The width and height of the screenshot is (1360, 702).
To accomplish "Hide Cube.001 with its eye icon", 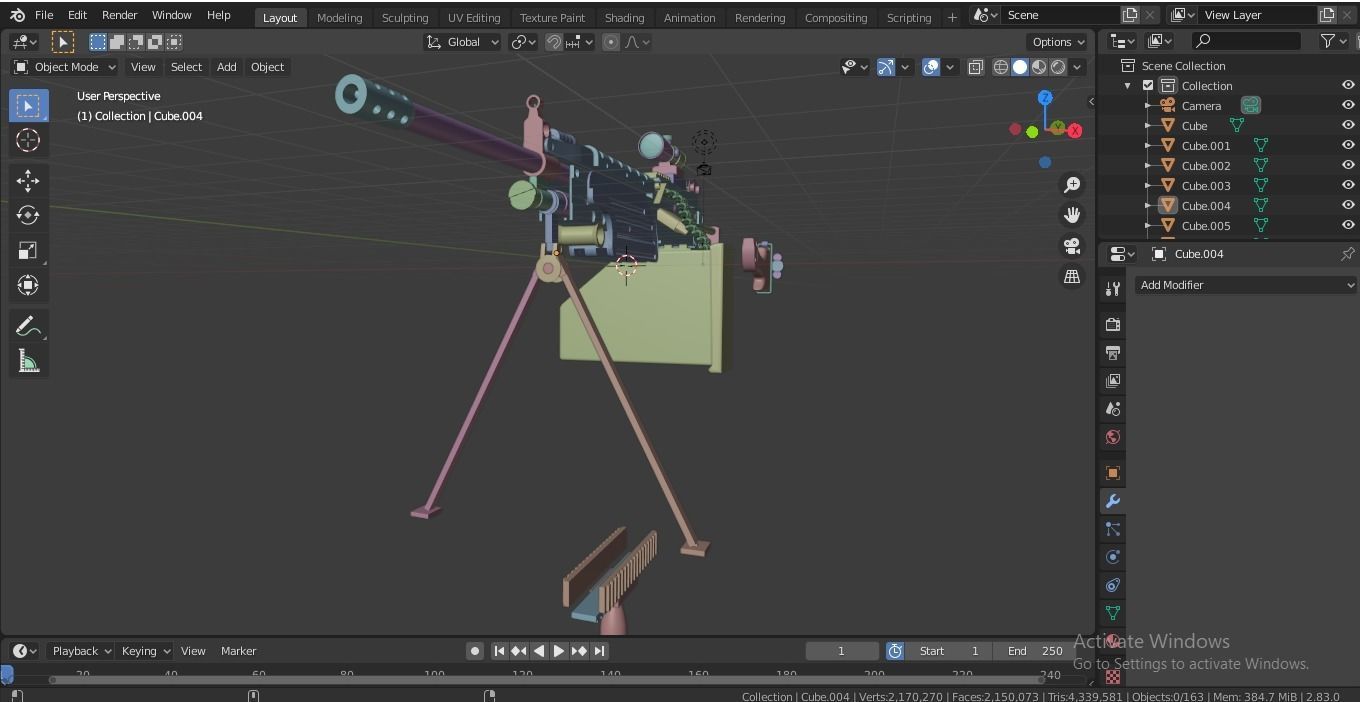I will click(1348, 145).
